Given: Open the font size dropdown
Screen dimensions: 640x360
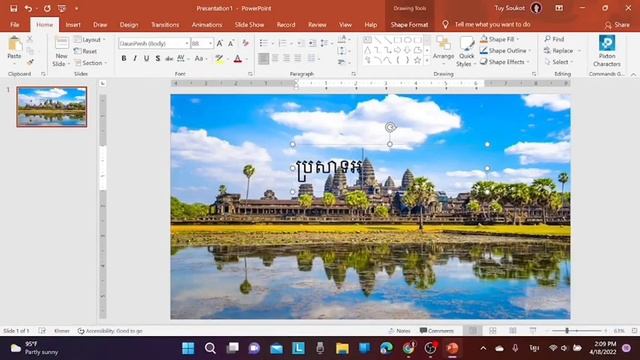Looking at the screenshot, I should pos(210,43).
